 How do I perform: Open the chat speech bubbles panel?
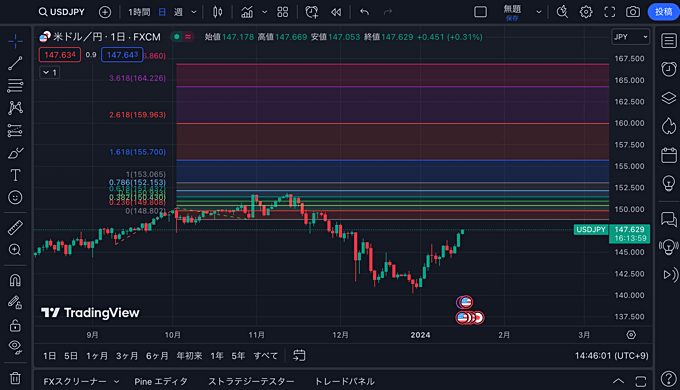pos(669,219)
